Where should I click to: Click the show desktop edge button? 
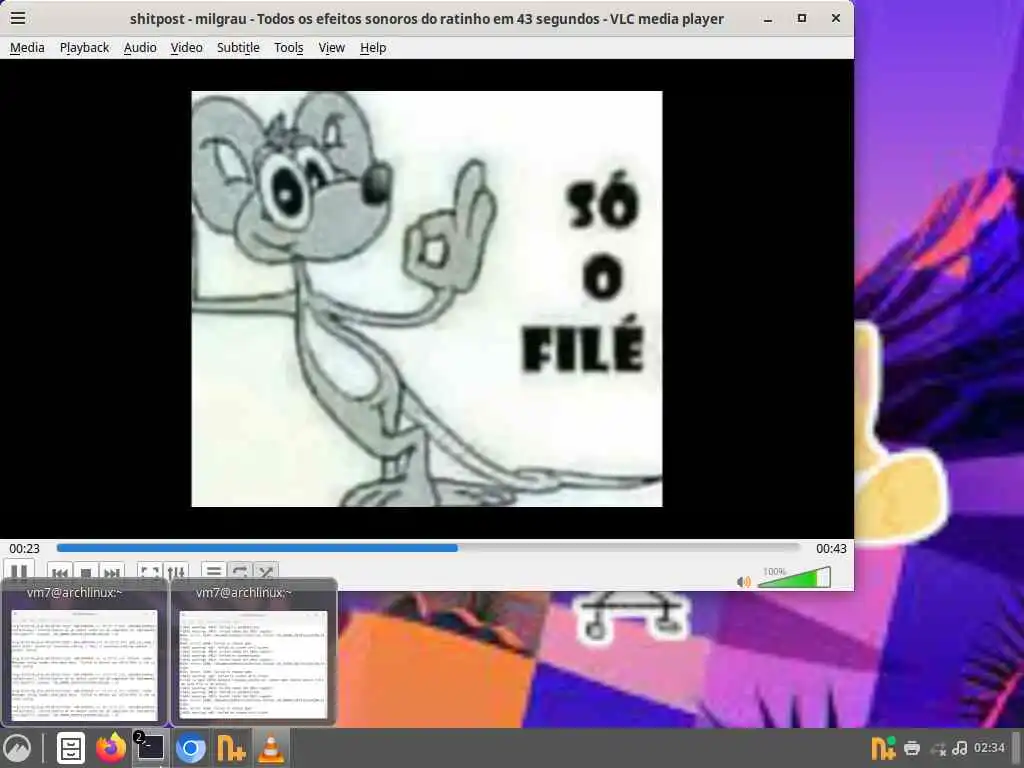(1016, 748)
